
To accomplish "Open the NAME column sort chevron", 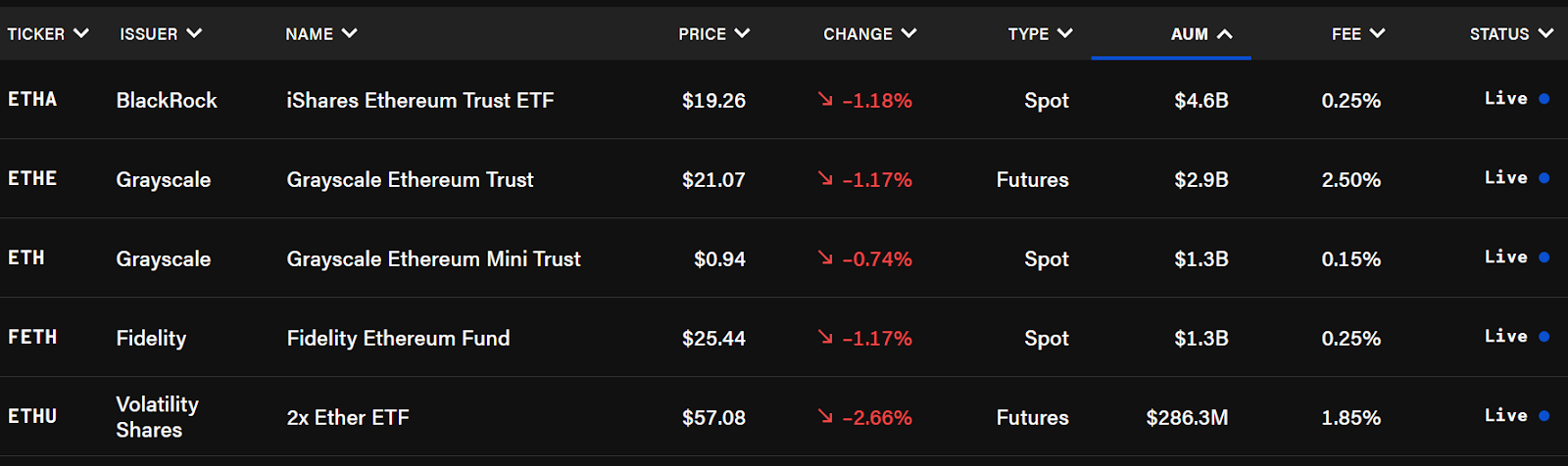I will 350,33.
